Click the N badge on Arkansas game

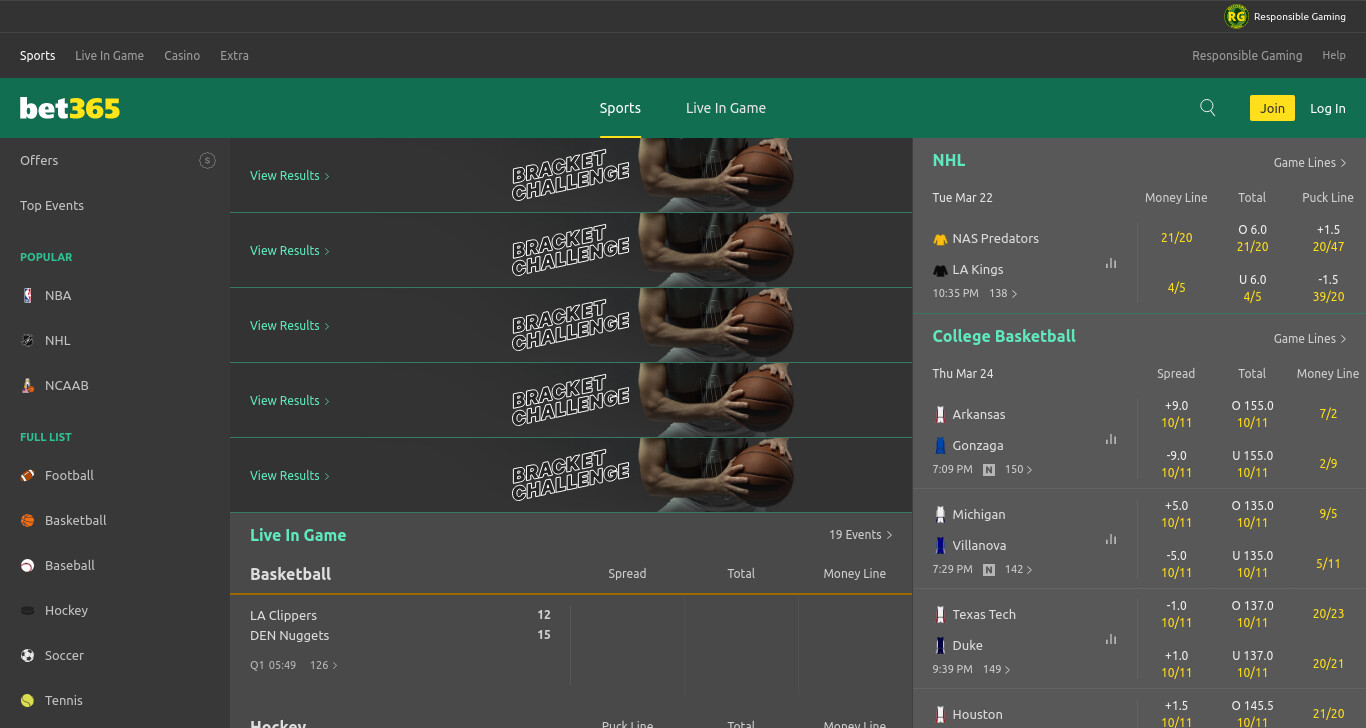tap(989, 469)
